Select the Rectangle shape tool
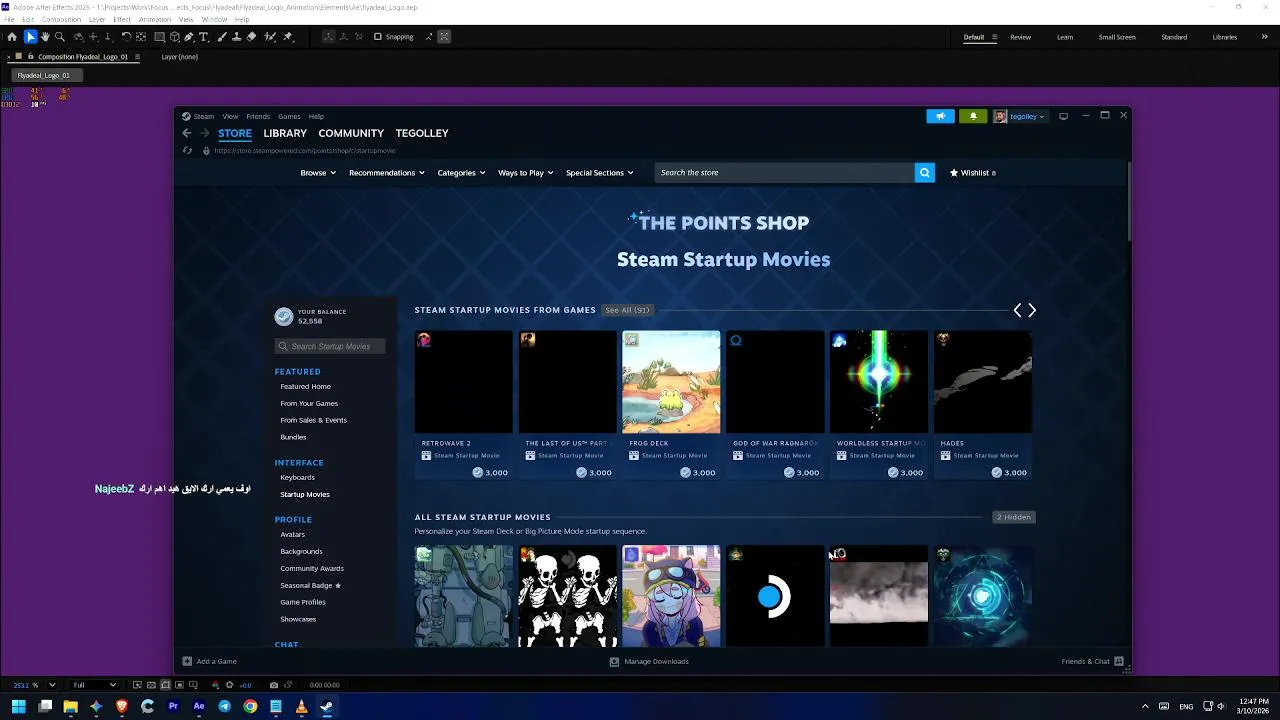The height and width of the screenshot is (720, 1280). coord(159,37)
